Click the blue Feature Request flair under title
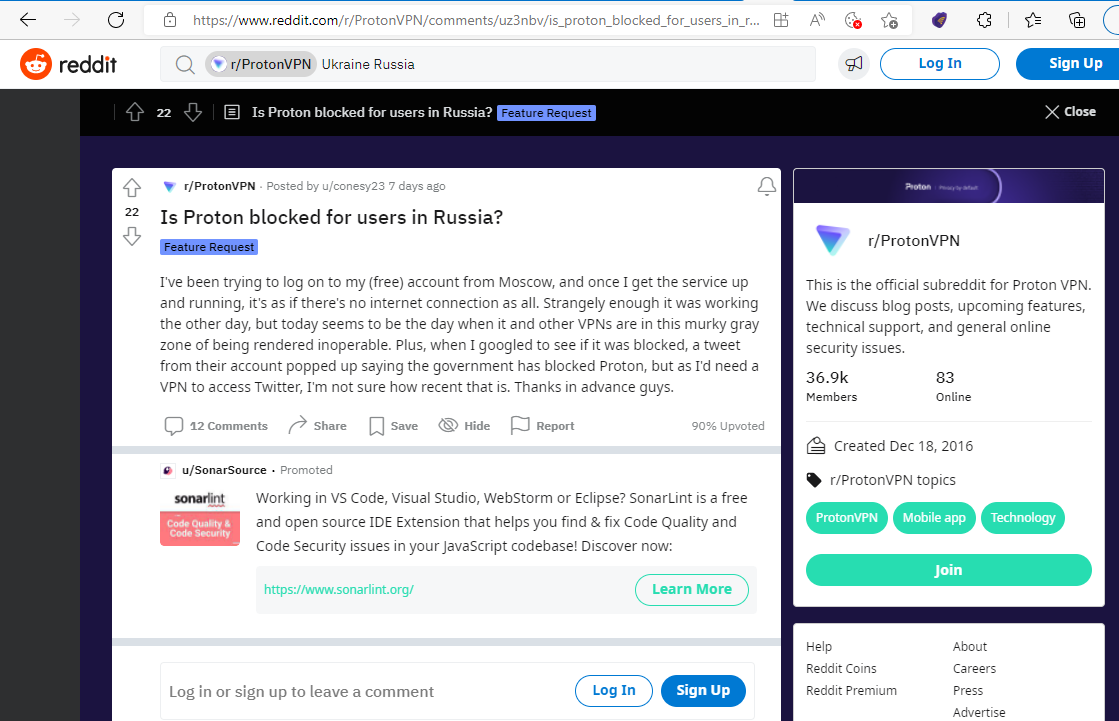The image size is (1119, 721). click(210, 247)
